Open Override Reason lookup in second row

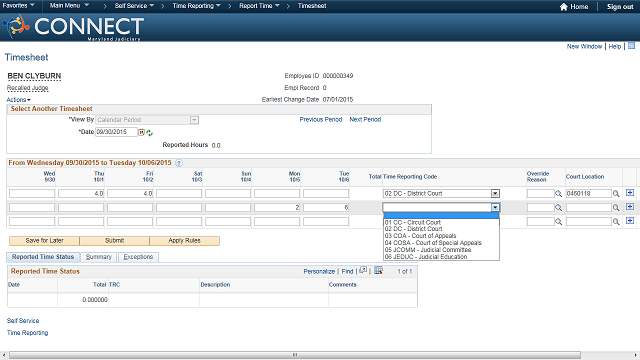pos(558,208)
